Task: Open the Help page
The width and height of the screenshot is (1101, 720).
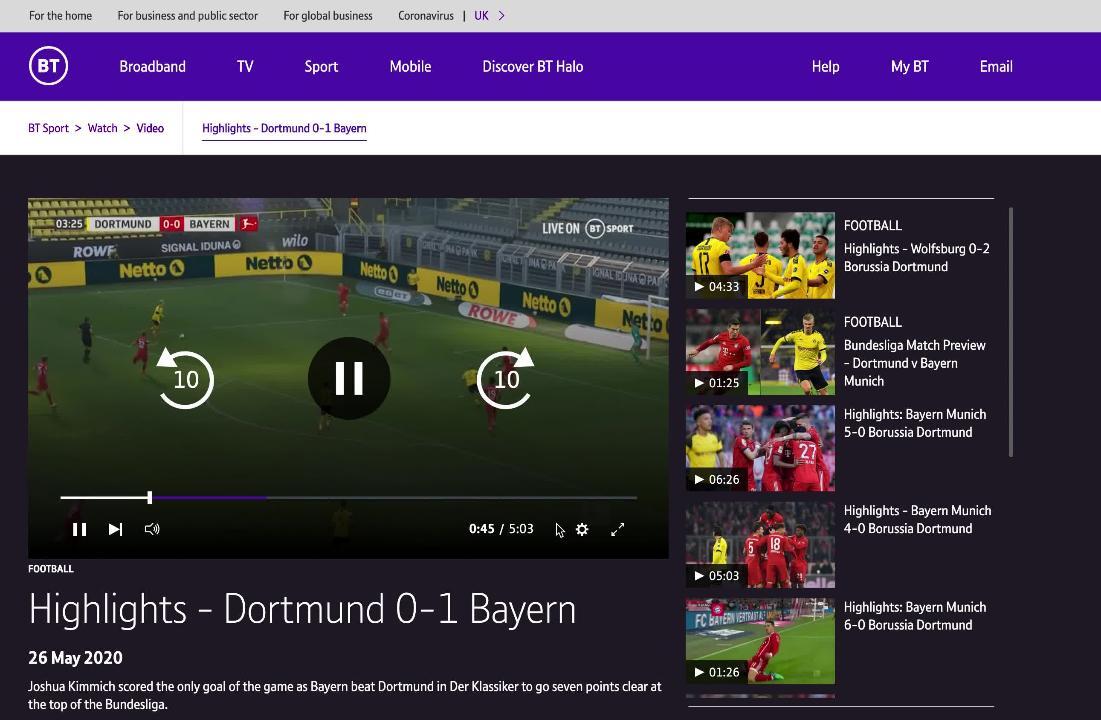Action: (825, 67)
